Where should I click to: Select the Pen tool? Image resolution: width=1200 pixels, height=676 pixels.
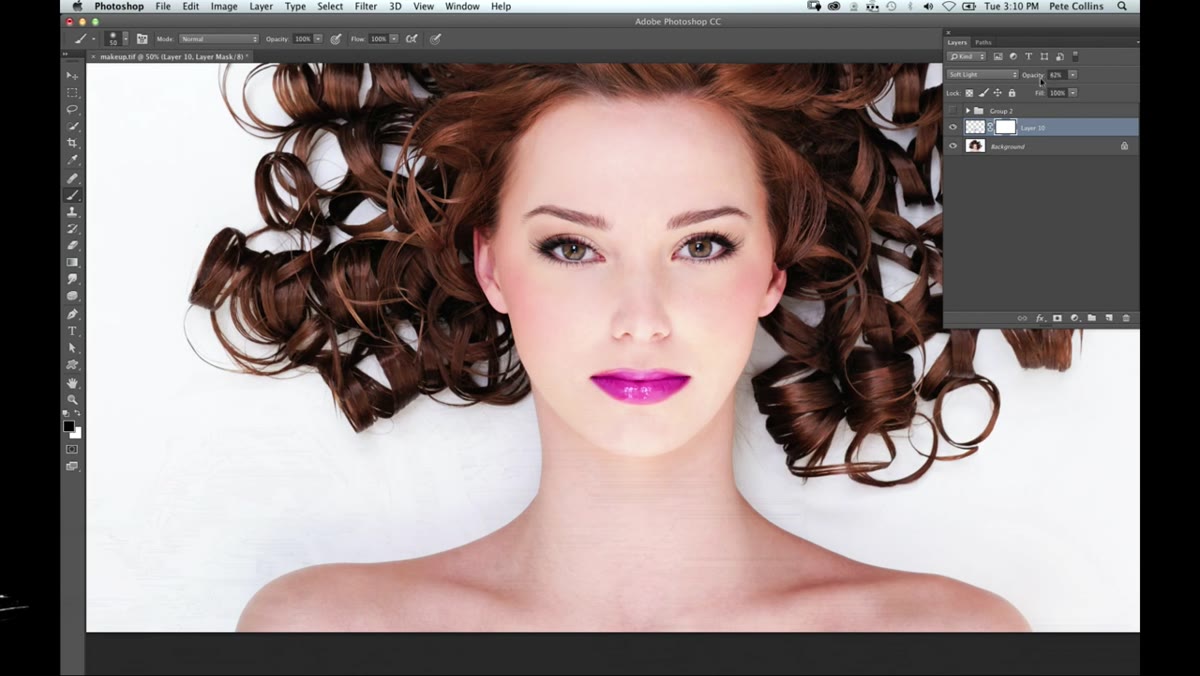pos(72,314)
